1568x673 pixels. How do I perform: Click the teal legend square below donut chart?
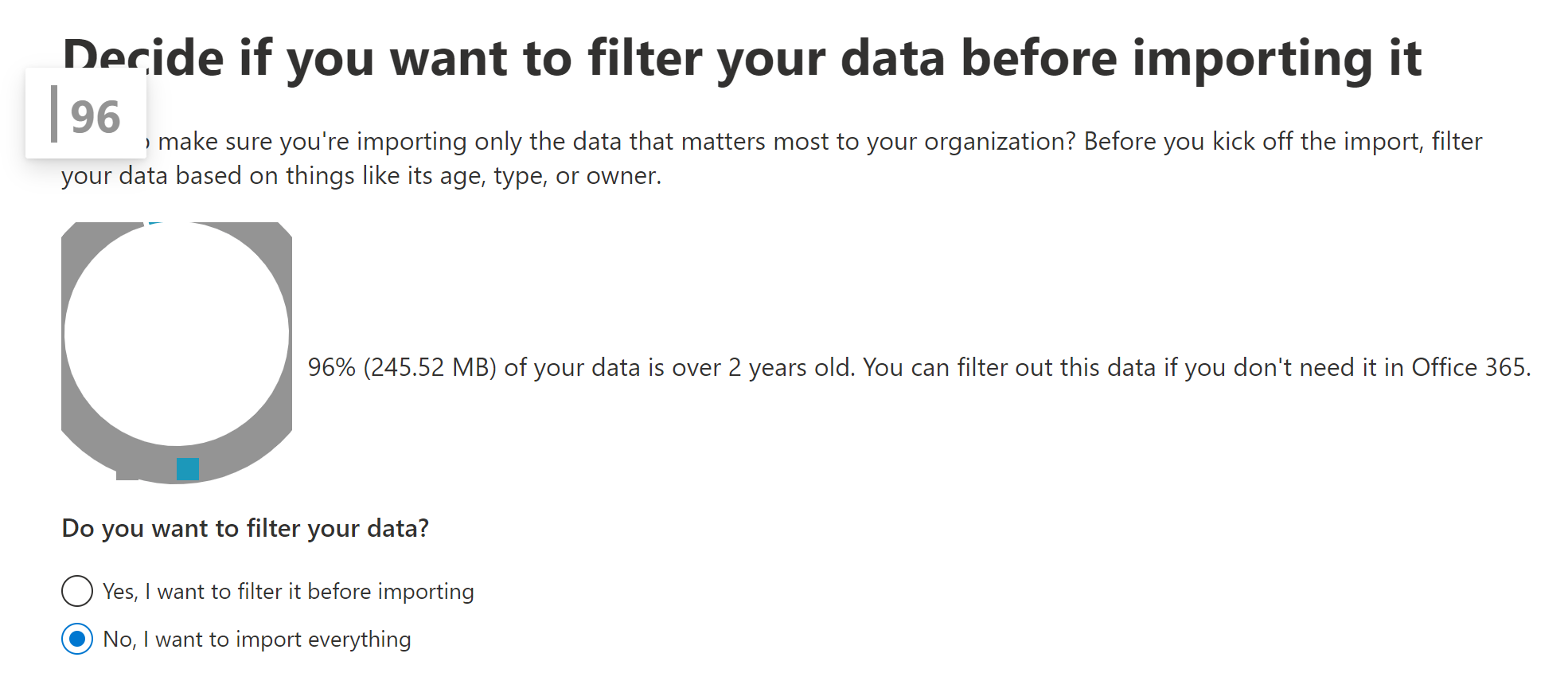pos(188,469)
